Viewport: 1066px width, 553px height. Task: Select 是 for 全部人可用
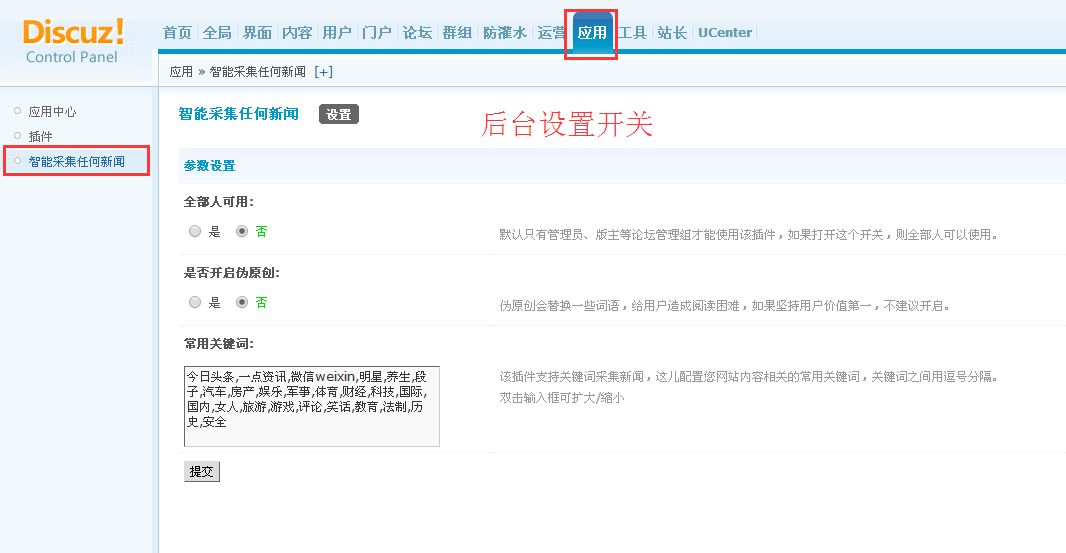[195, 231]
